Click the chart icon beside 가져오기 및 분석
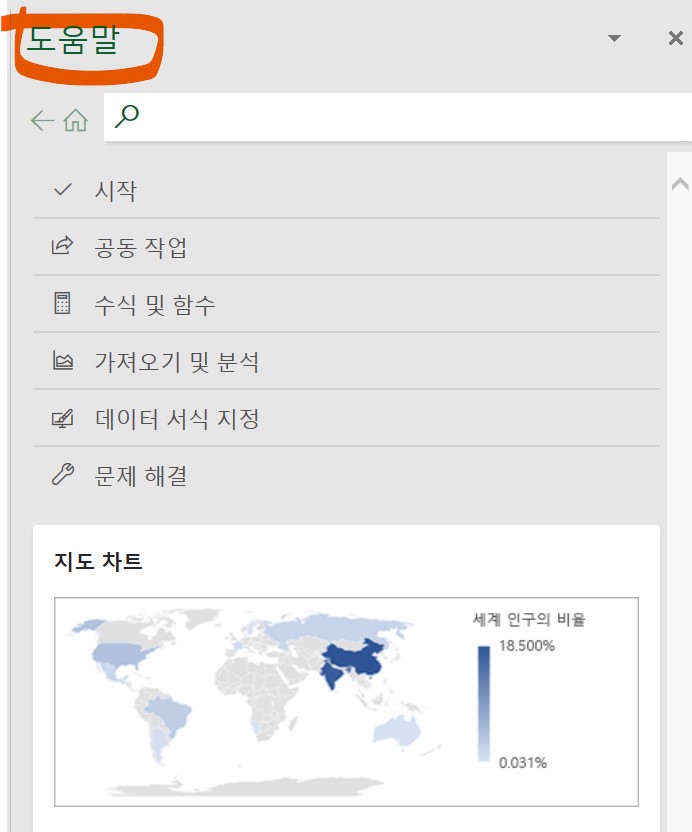The width and height of the screenshot is (692, 832). point(63,360)
